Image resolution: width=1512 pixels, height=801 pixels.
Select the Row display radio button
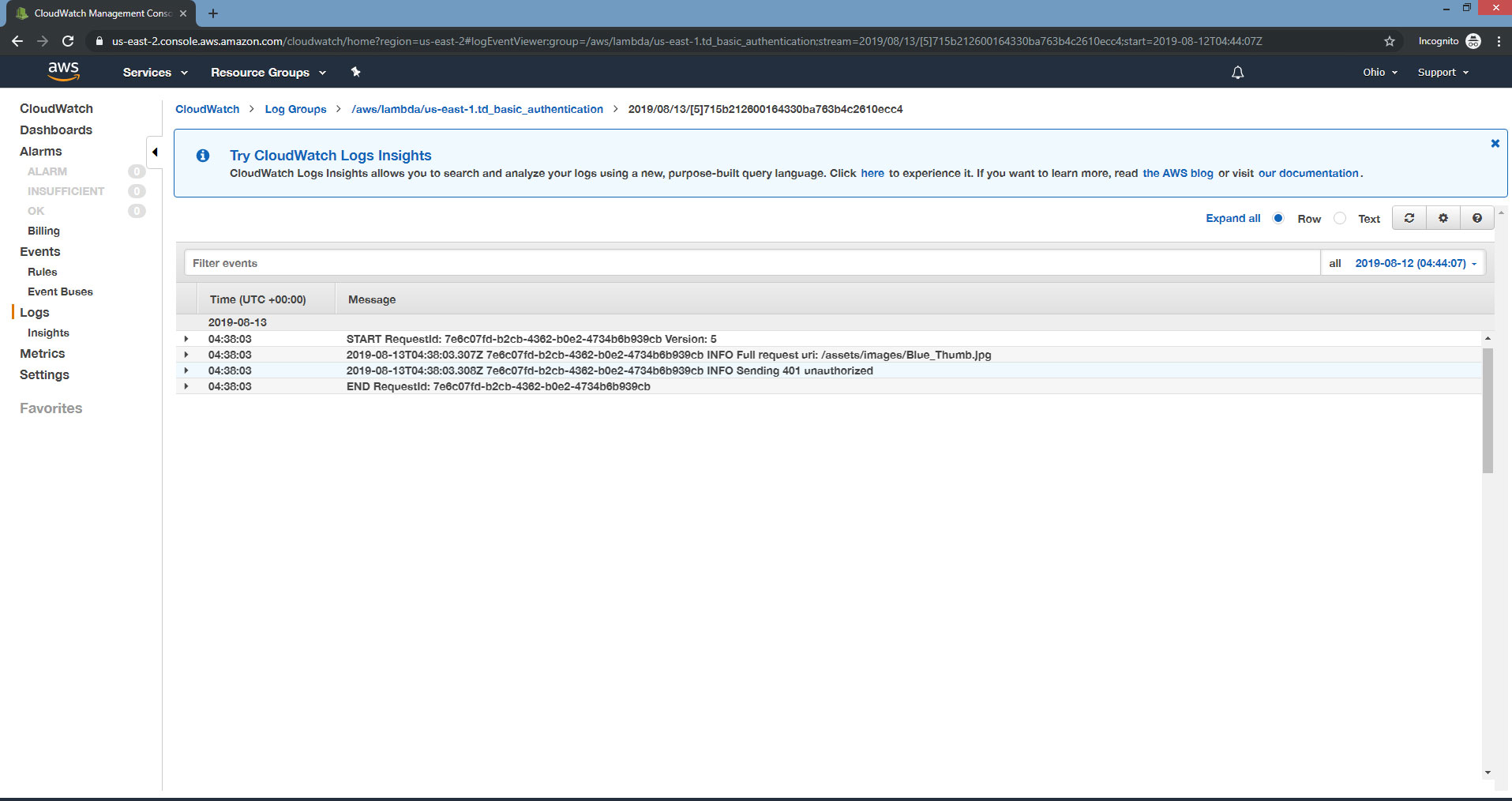click(x=1278, y=218)
